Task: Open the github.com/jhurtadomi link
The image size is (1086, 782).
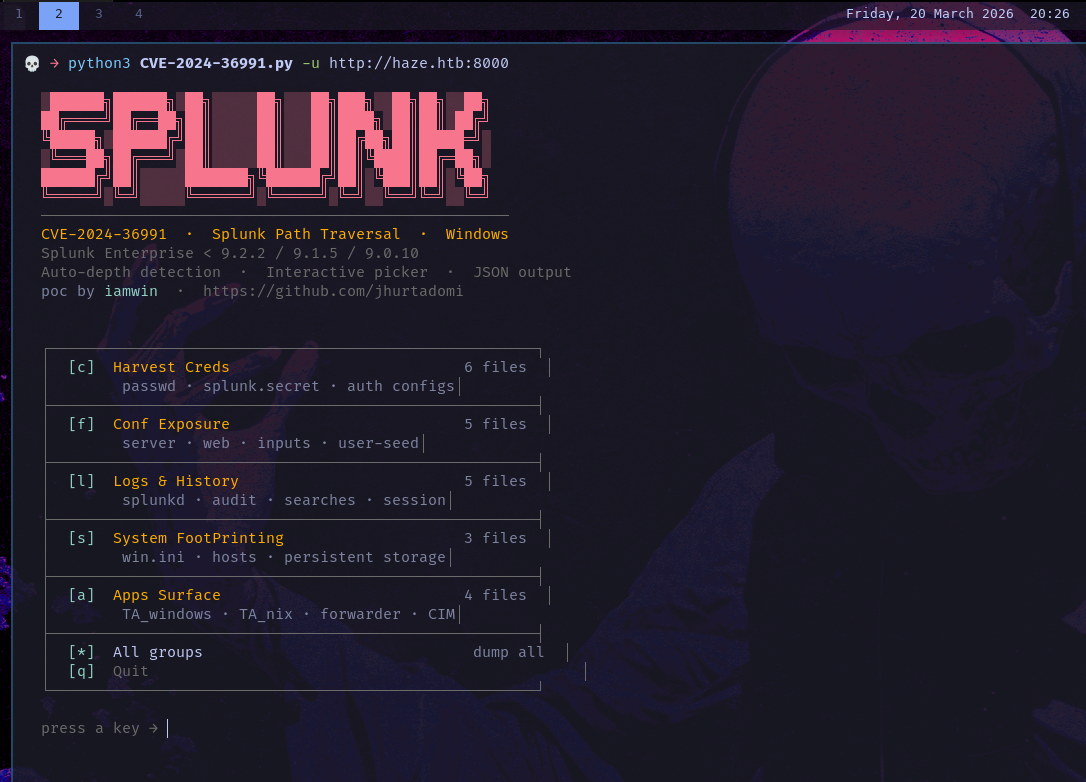Action: [332, 291]
